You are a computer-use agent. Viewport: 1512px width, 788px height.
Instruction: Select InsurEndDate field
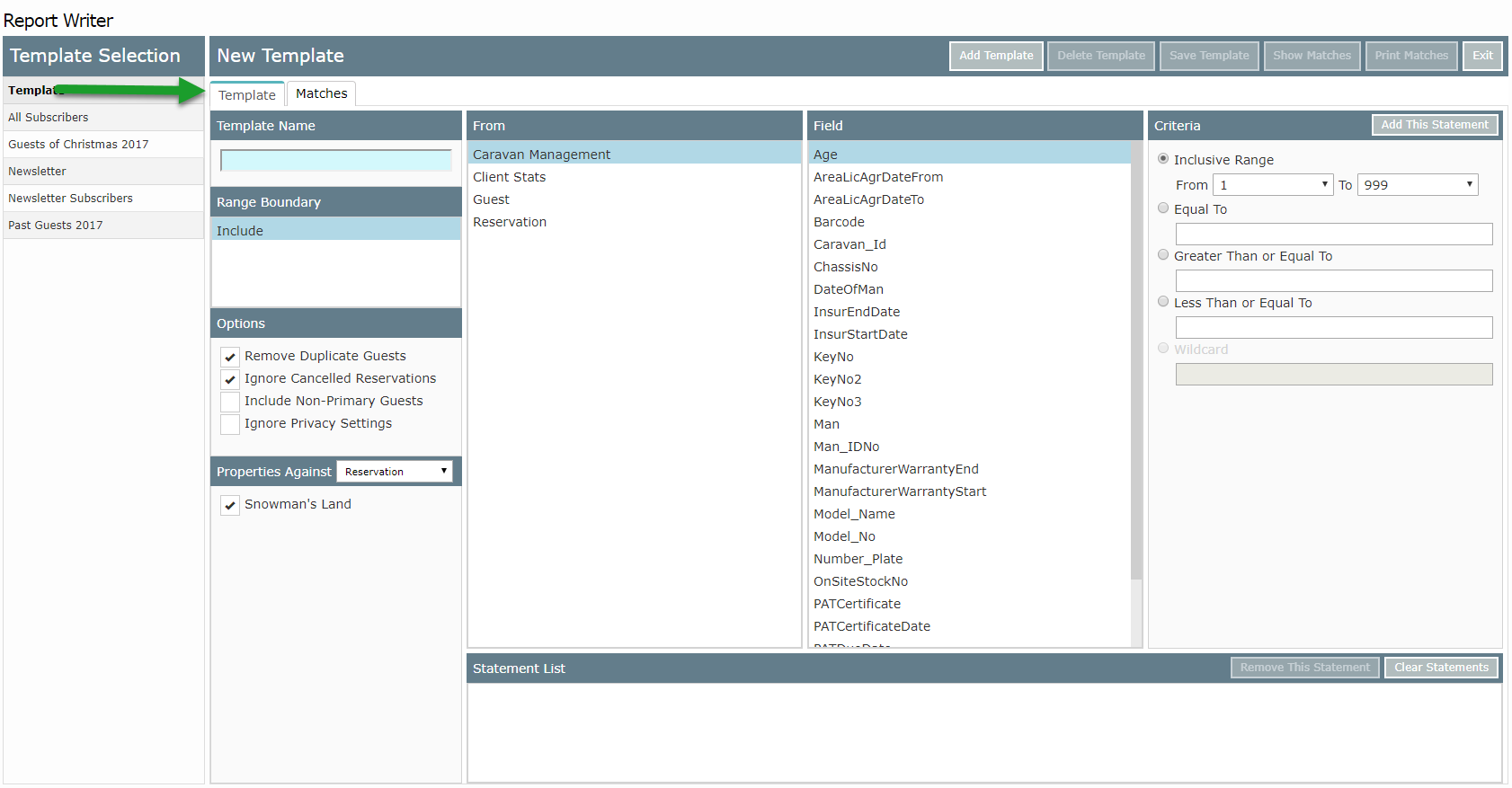[x=969, y=312]
